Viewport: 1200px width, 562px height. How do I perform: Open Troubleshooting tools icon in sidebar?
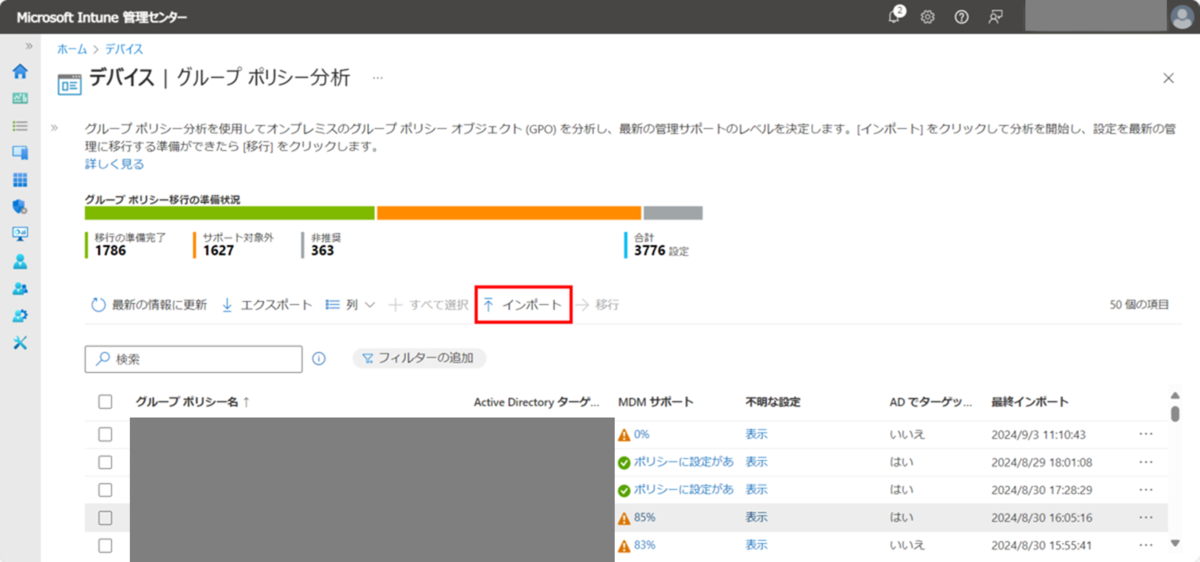(19, 343)
